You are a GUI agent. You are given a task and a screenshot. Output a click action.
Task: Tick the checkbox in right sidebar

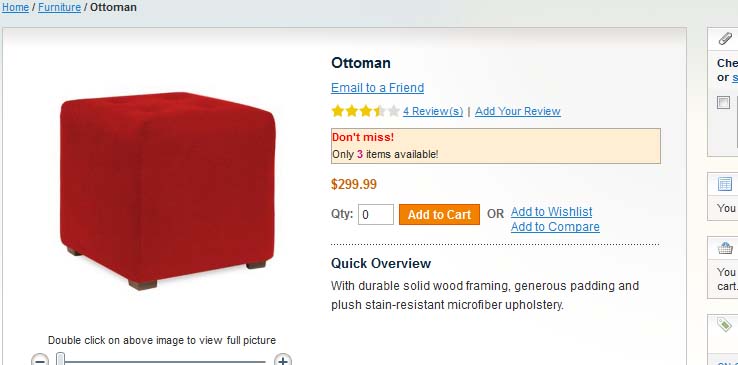[723, 103]
